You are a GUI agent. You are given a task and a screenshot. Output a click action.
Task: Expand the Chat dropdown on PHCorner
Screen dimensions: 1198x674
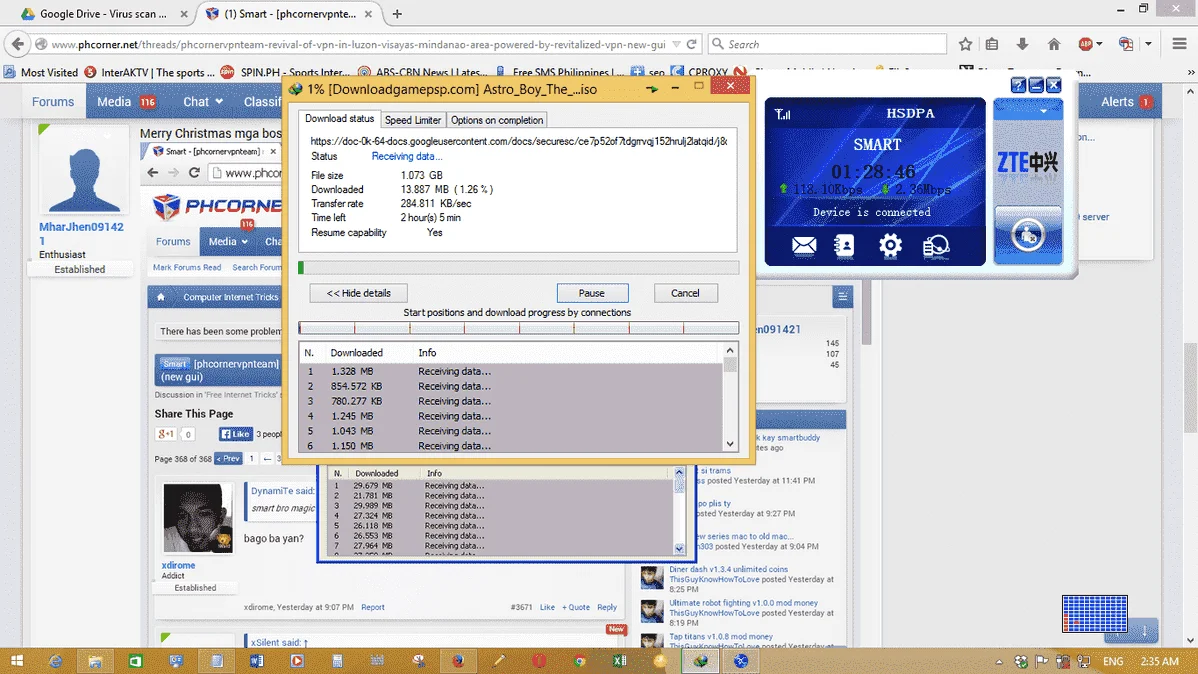(x=202, y=102)
